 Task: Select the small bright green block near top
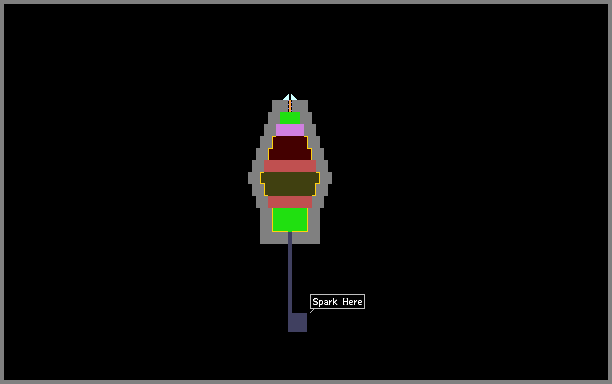[x=290, y=118]
